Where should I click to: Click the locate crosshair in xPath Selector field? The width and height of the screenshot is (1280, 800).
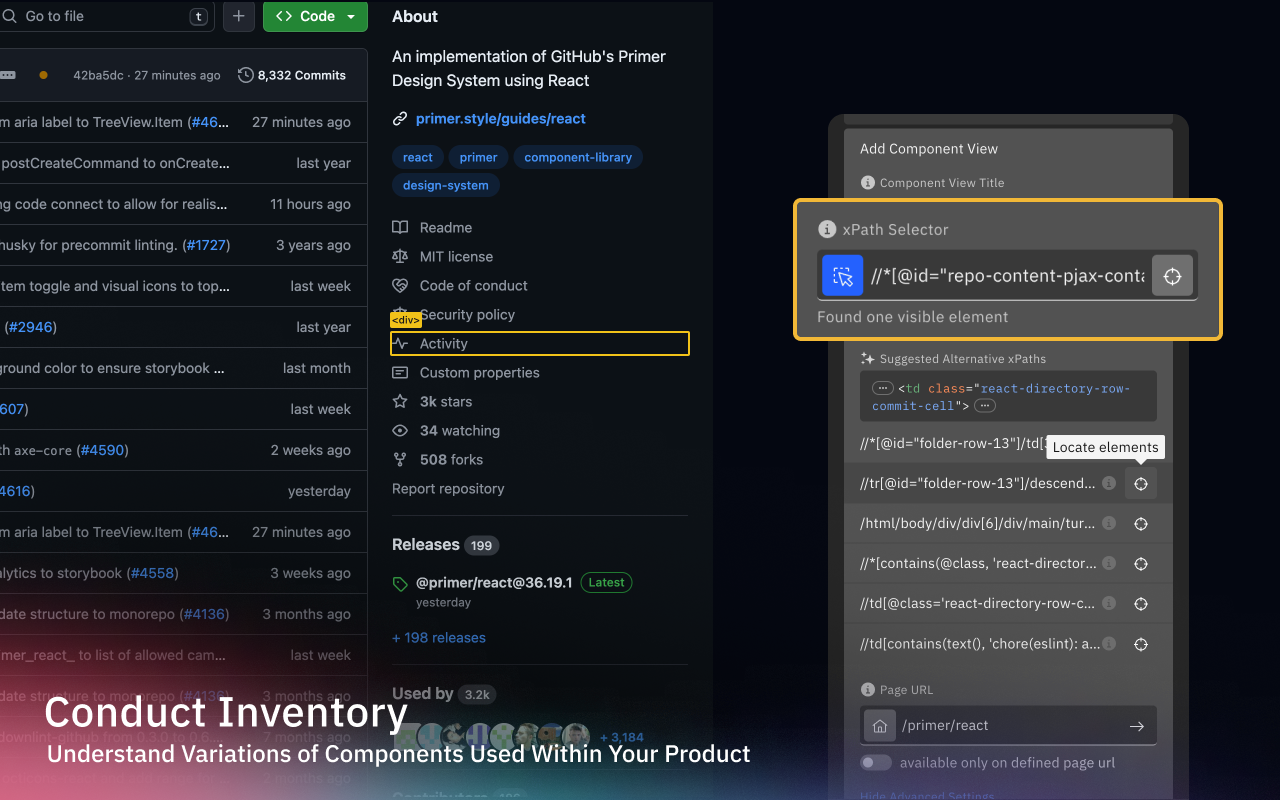click(1172, 276)
